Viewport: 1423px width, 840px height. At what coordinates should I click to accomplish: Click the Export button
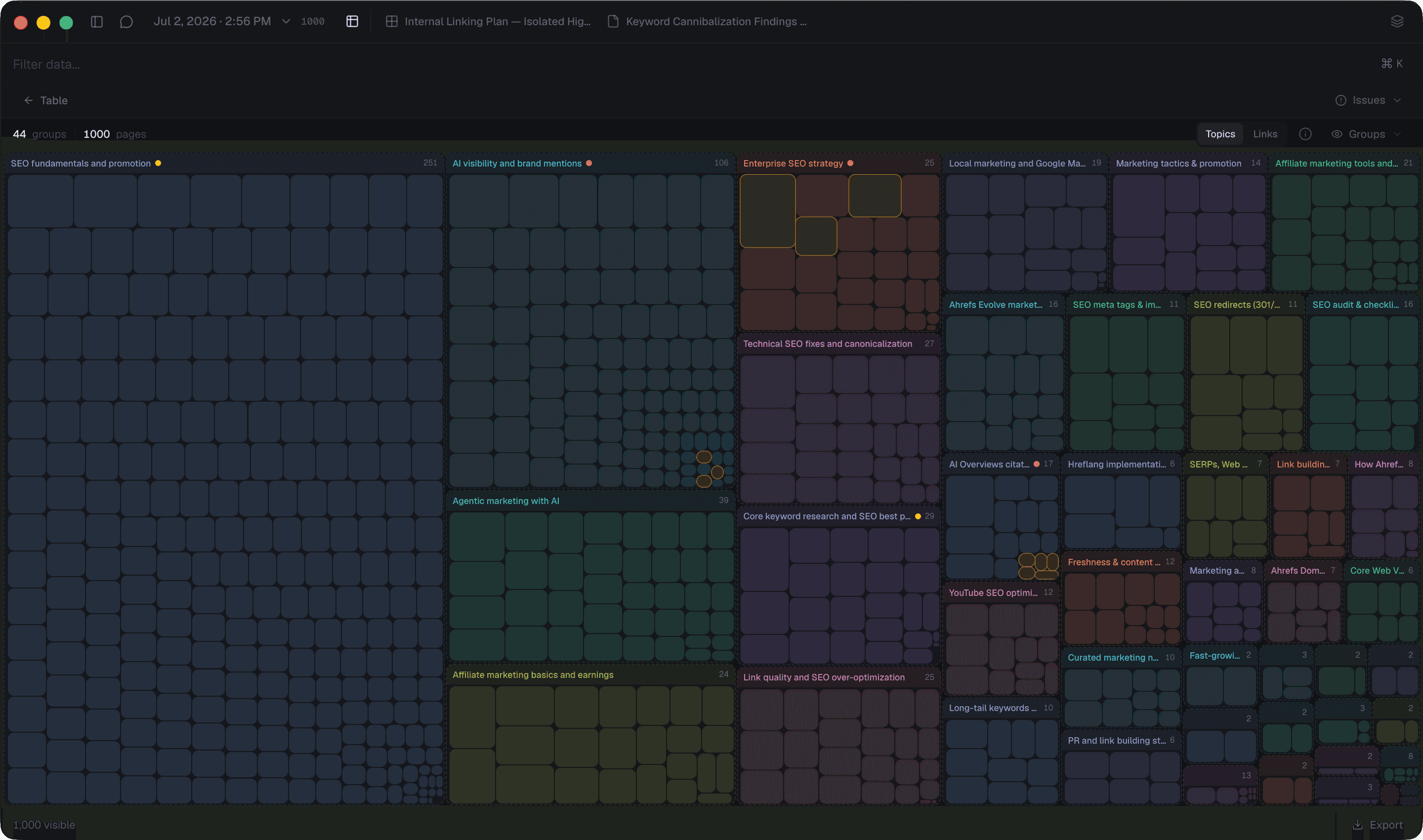(x=1378, y=825)
